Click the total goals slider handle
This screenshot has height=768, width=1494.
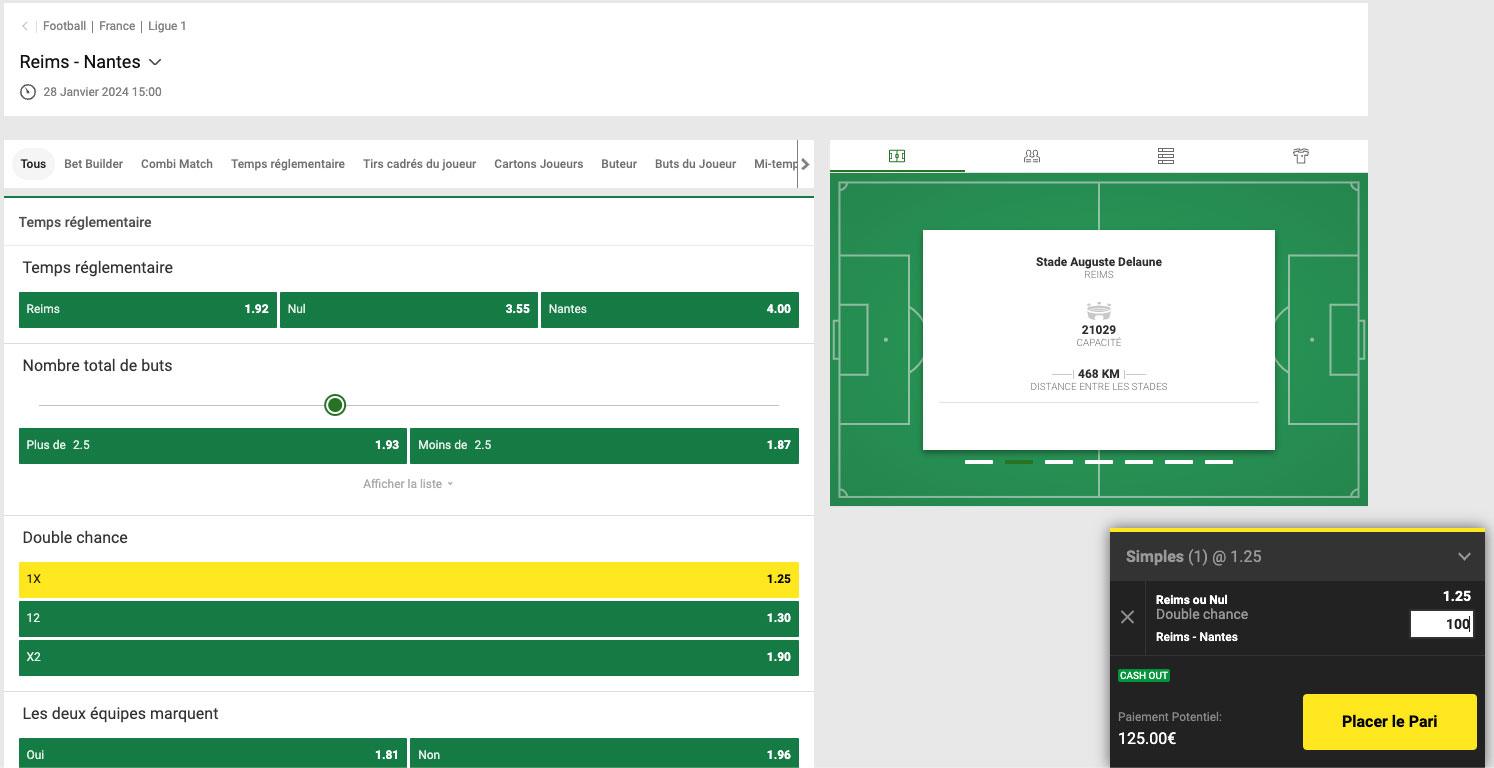tap(335, 405)
